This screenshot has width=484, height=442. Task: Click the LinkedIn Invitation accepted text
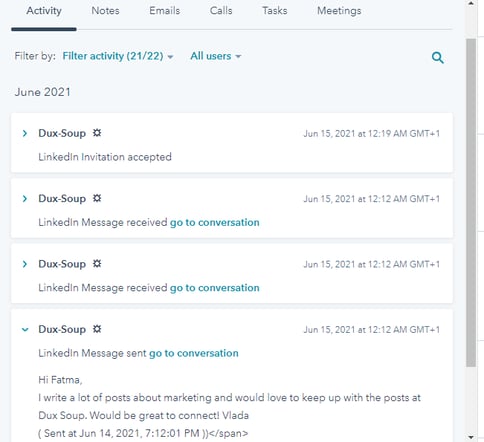coord(105,157)
